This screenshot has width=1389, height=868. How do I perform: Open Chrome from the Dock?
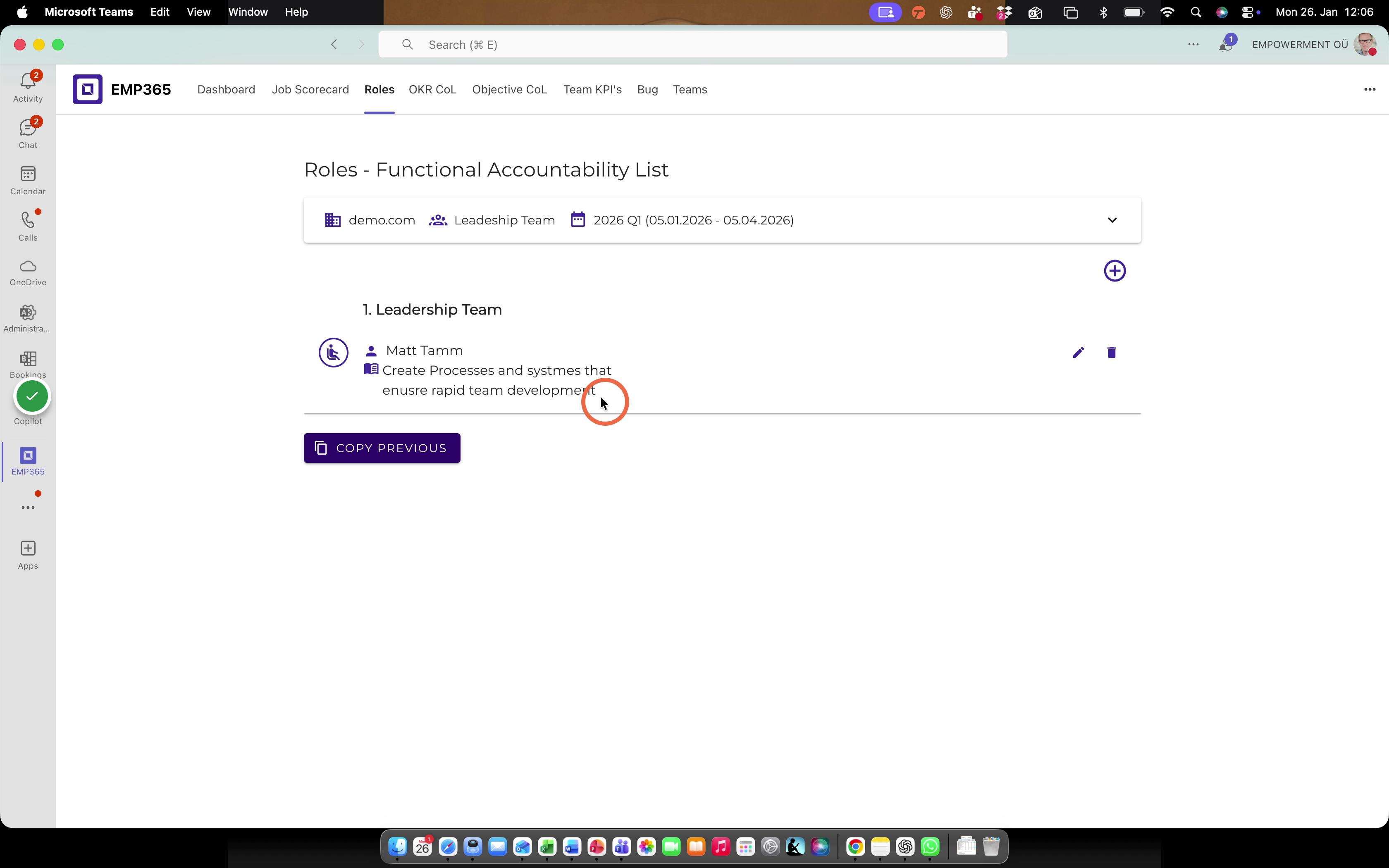click(x=855, y=847)
